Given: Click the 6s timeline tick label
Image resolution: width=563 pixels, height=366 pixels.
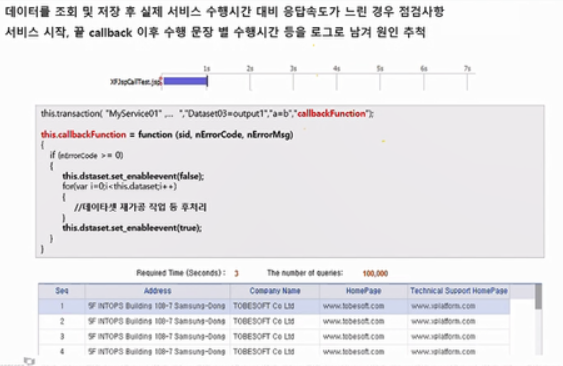Looking at the screenshot, I should (x=424, y=68).
